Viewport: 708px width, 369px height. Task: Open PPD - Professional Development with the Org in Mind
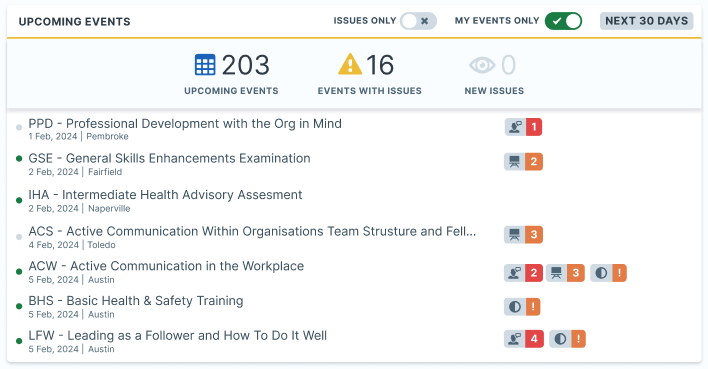[x=185, y=124]
